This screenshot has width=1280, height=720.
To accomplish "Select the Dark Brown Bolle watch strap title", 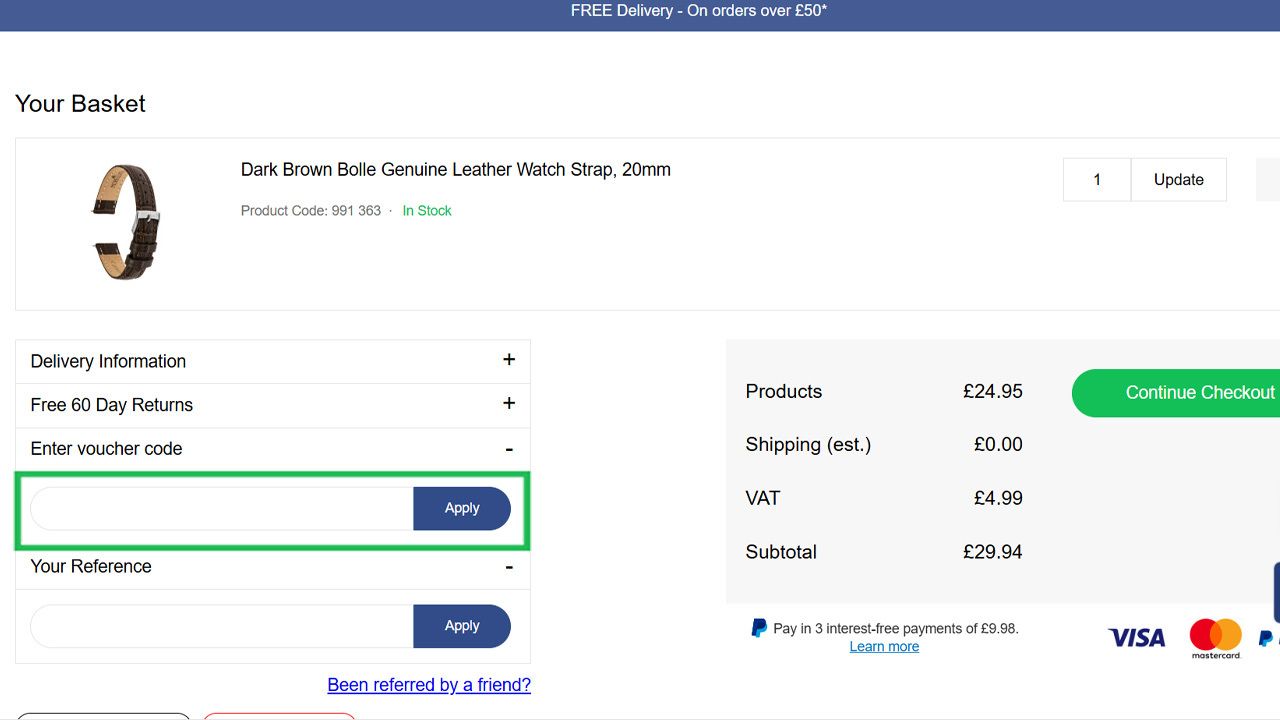I will tap(455, 169).
